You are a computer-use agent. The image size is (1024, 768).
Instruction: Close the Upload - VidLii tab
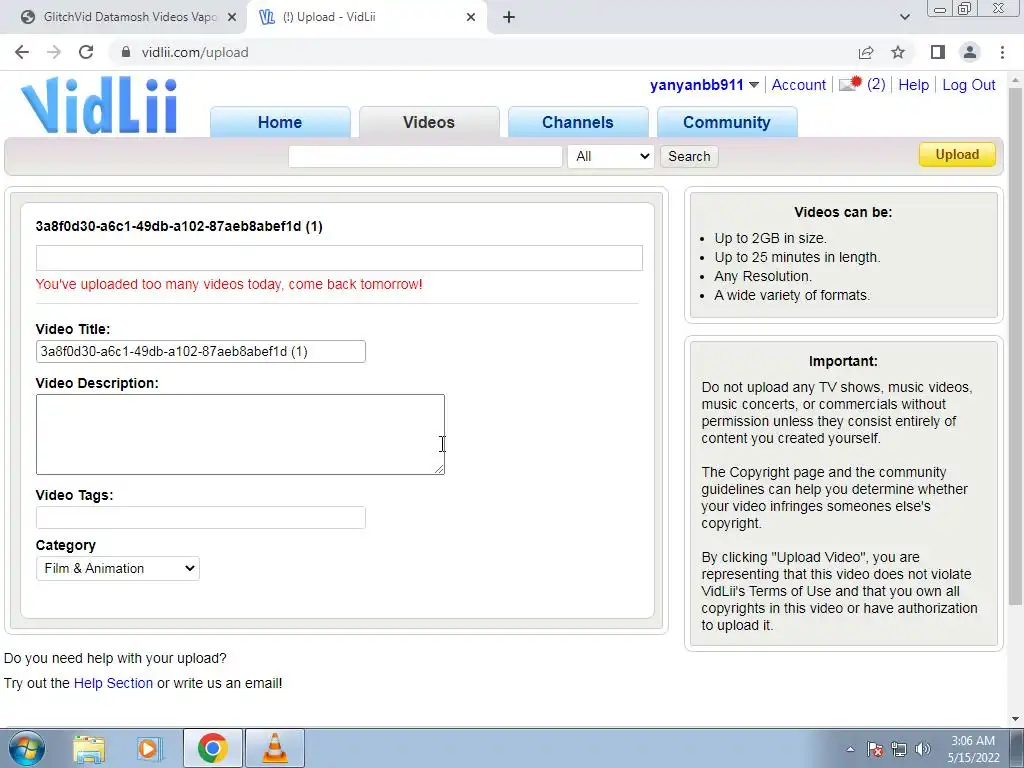(471, 18)
